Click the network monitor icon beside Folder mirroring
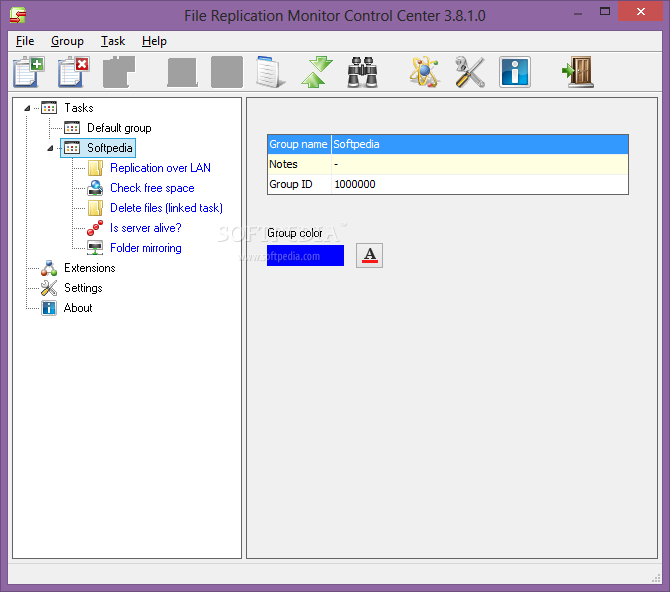670x592 pixels. point(95,248)
